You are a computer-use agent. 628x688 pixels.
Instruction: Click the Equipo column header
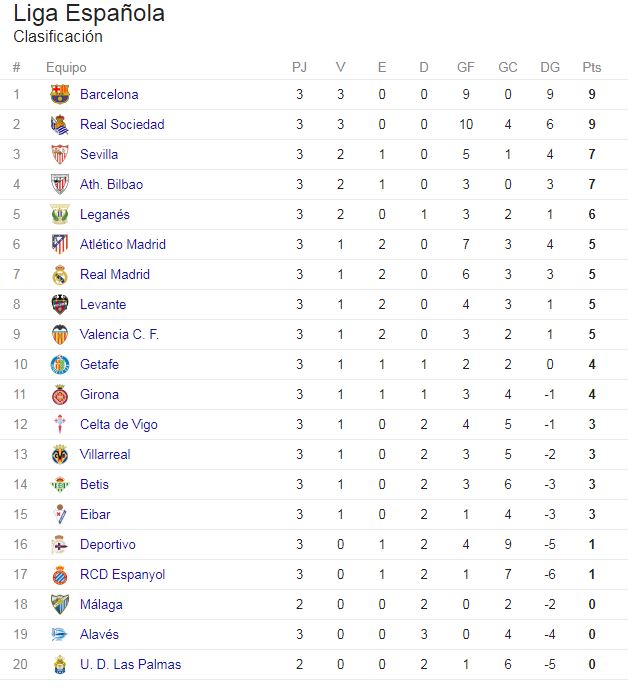(x=66, y=68)
